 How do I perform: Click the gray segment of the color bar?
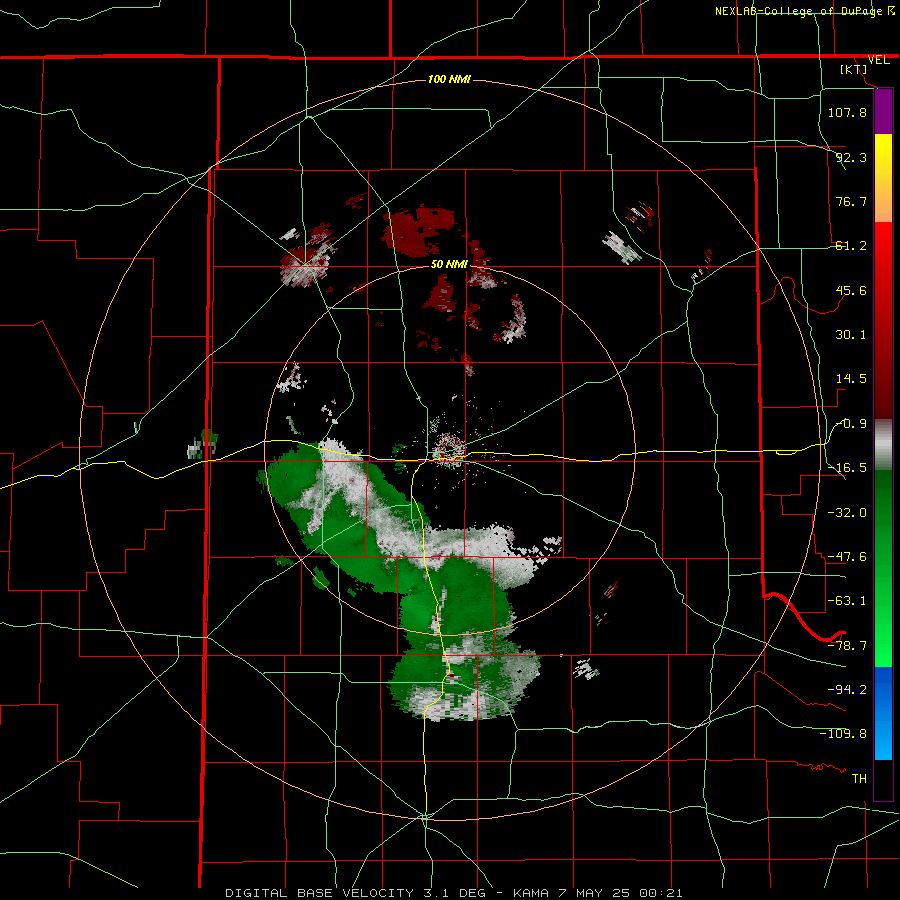pos(883,445)
